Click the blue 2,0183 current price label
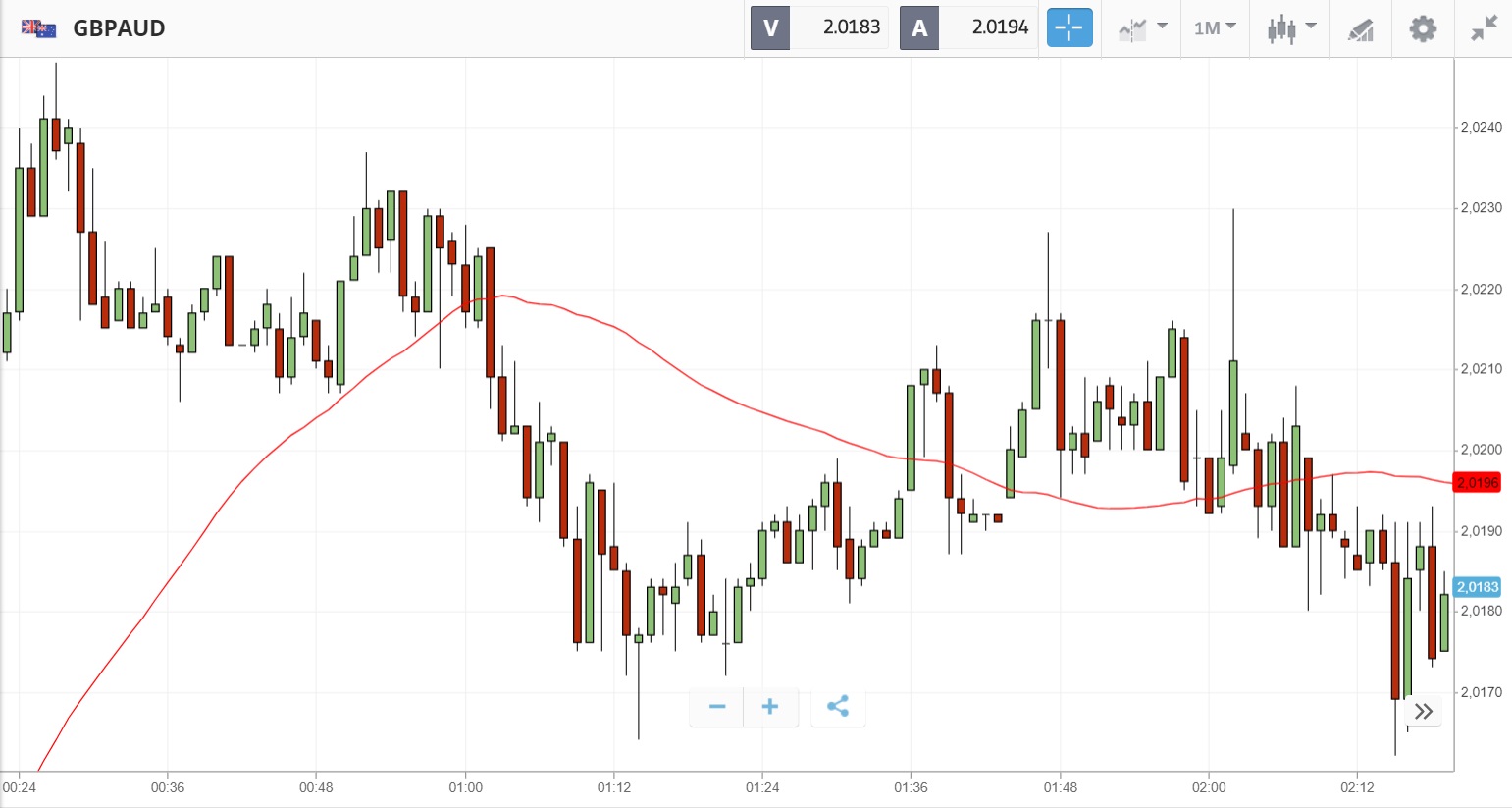Screen dimensions: 1512x808 tap(1477, 587)
